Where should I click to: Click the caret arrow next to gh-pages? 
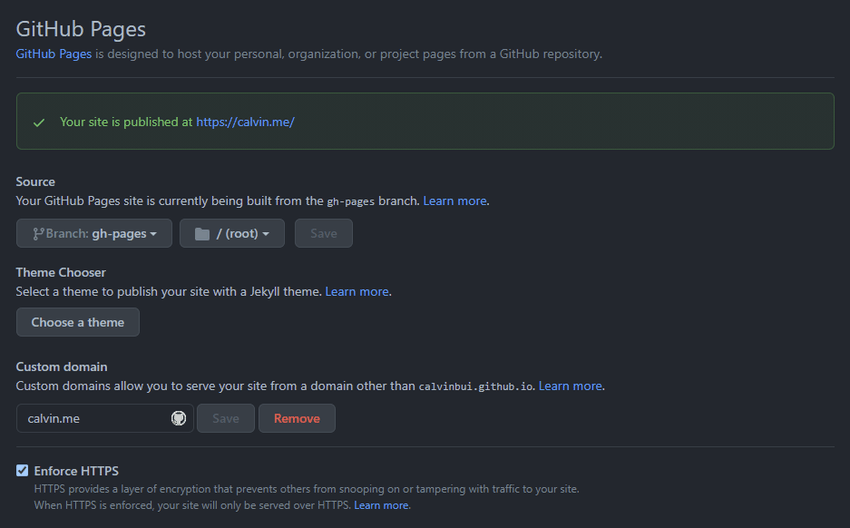153,234
